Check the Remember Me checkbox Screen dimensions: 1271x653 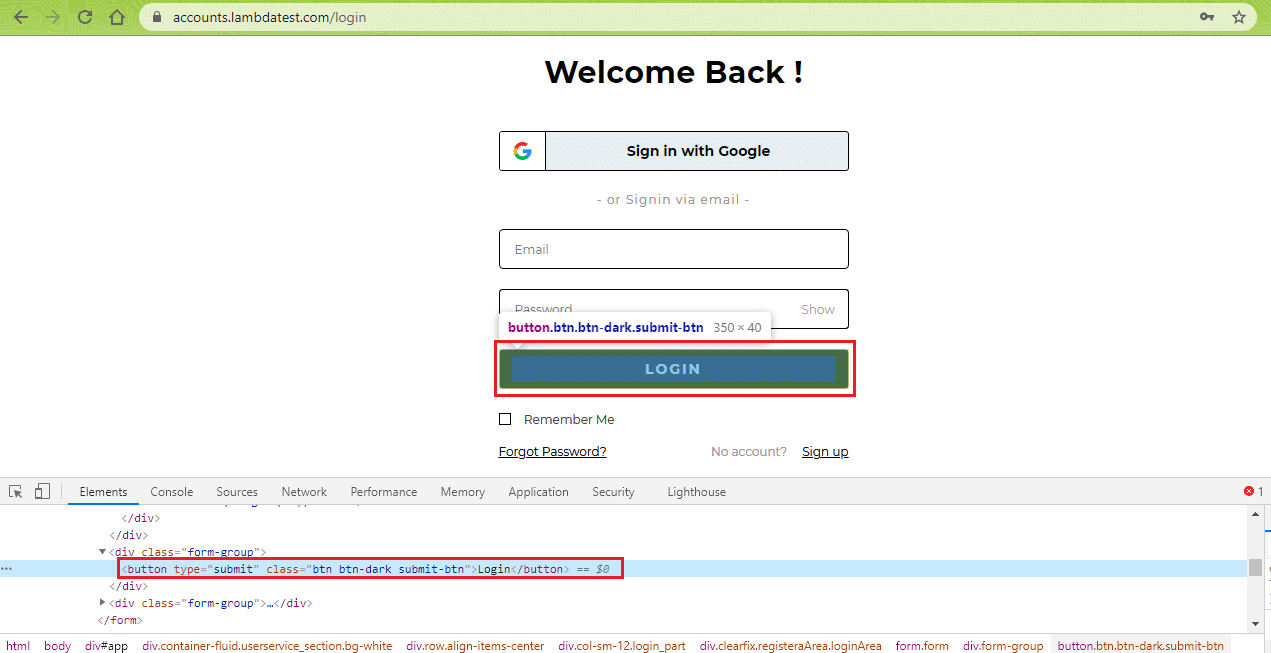[505, 419]
